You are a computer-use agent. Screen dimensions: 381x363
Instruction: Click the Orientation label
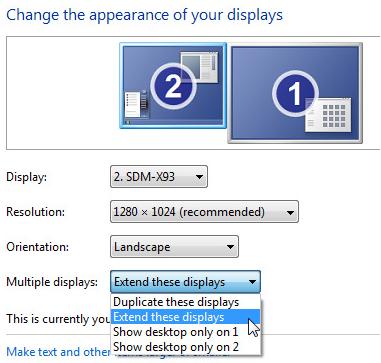pos(37,247)
